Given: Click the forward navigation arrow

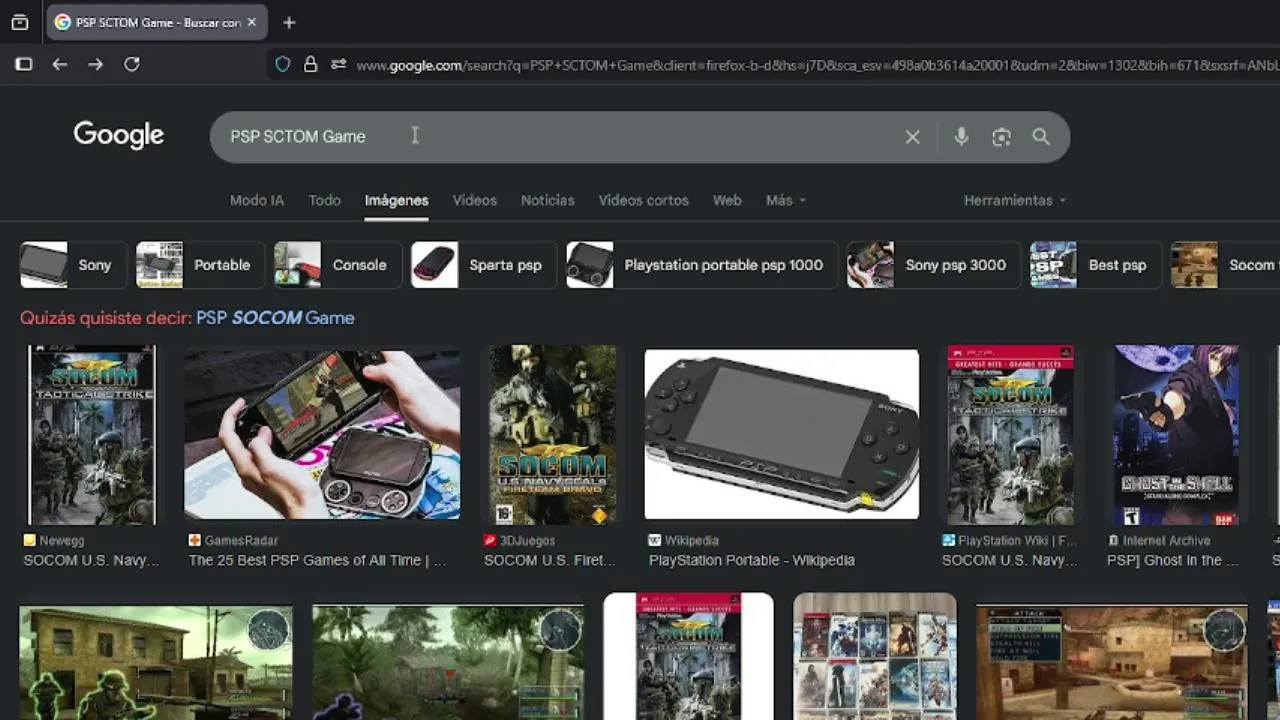Looking at the screenshot, I should (x=95, y=64).
